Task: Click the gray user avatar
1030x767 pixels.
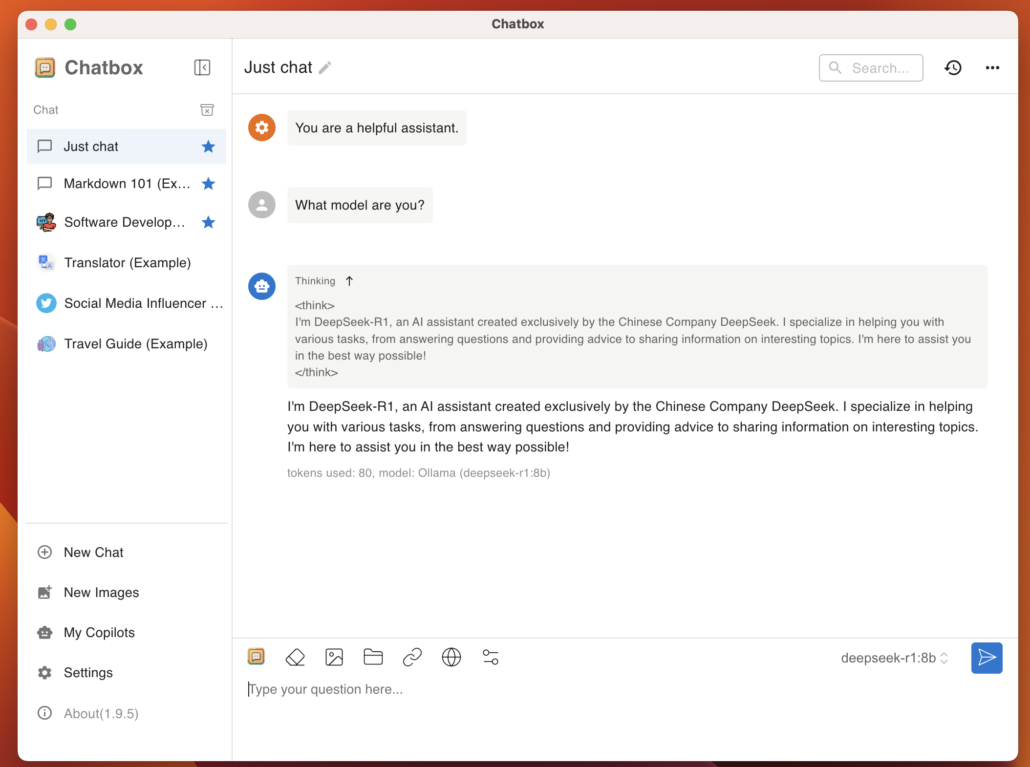Action: (x=261, y=205)
